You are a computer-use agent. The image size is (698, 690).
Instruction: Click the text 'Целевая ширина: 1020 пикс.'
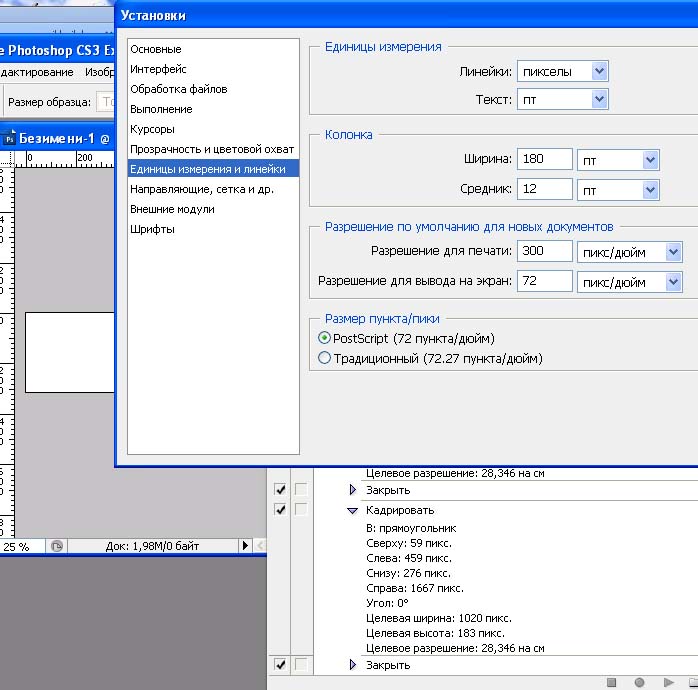[439, 618]
